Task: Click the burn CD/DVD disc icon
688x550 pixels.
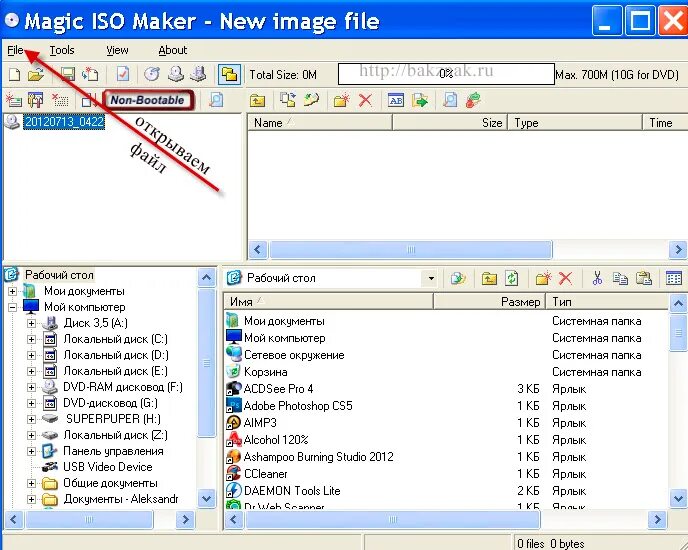Action: coord(152,74)
